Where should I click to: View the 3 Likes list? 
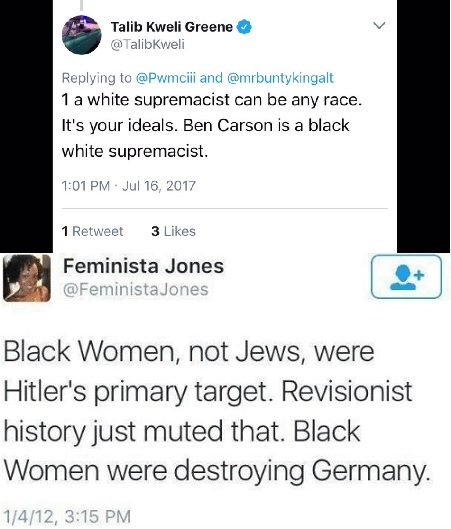(173, 231)
